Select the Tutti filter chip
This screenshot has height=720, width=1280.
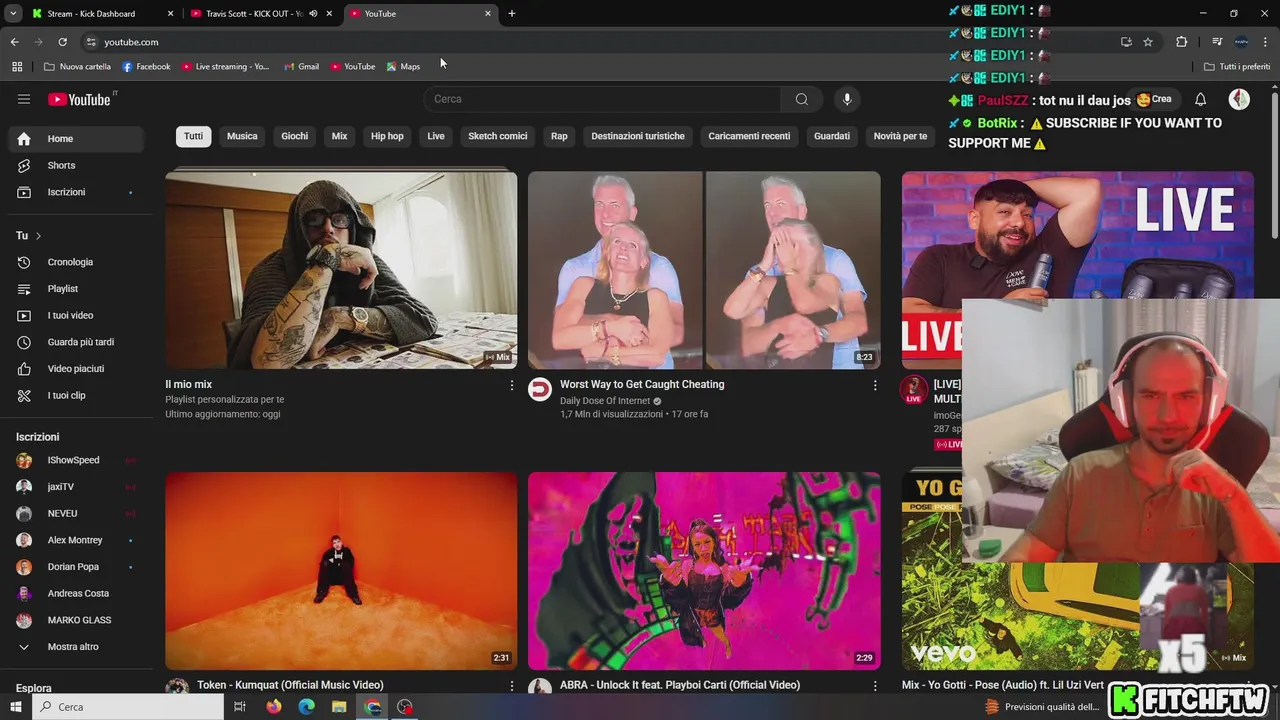(194, 136)
